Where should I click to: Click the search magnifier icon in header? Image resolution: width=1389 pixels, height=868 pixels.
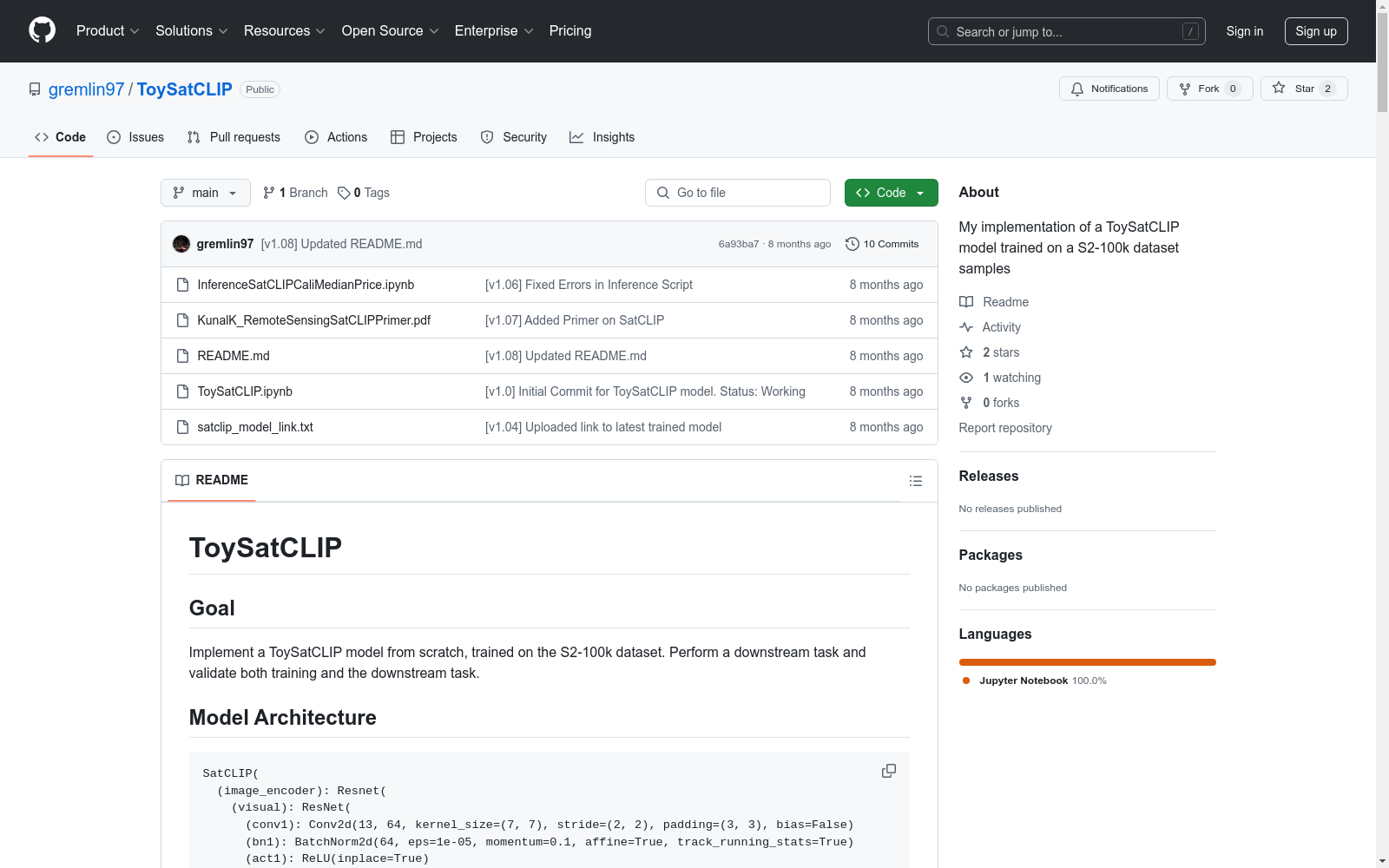943,31
